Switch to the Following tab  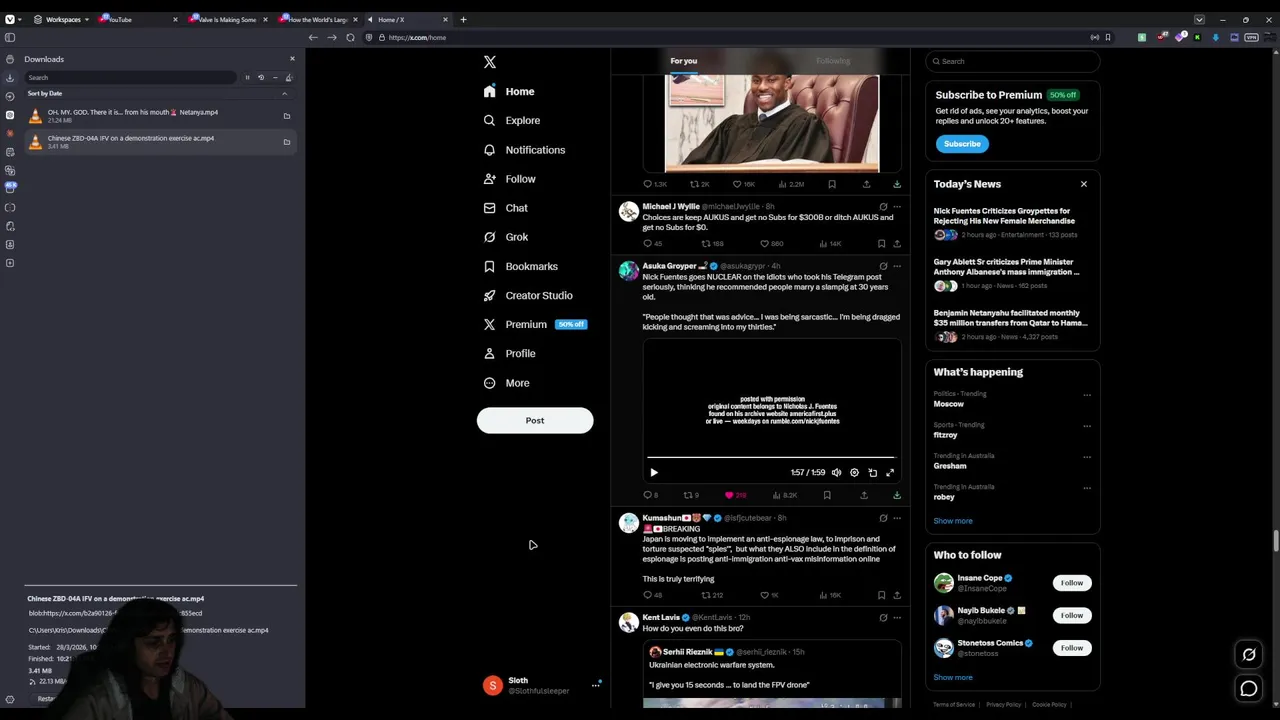(x=833, y=61)
